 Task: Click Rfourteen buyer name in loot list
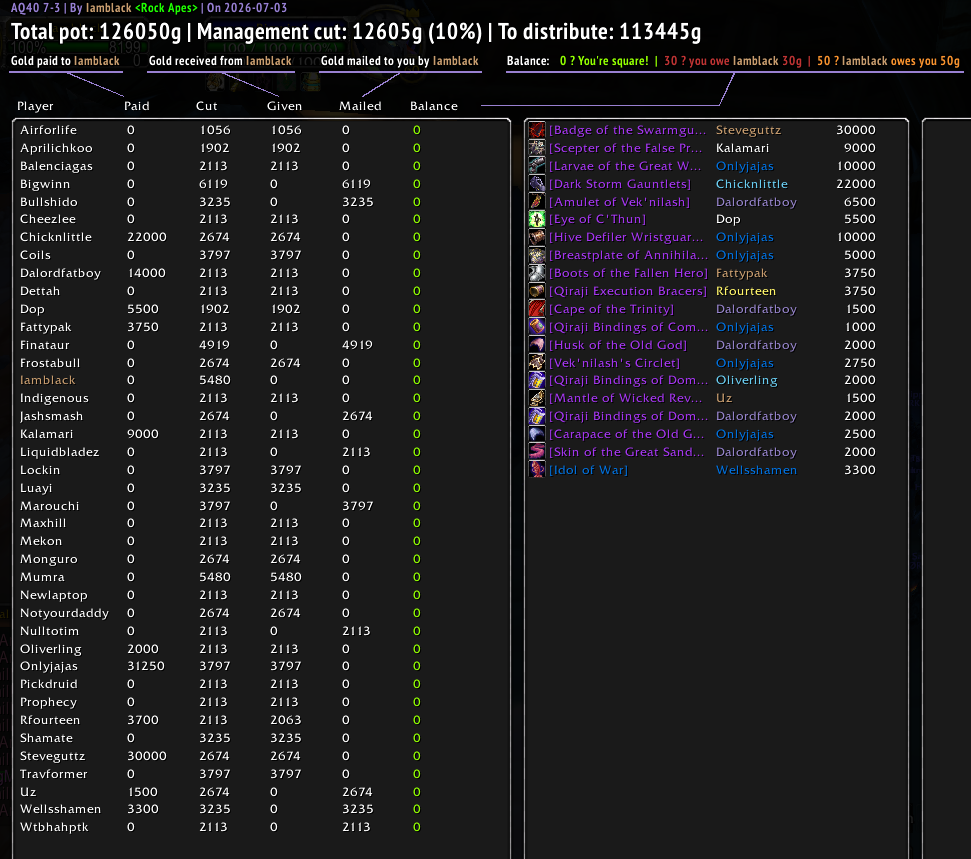[x=746, y=291]
